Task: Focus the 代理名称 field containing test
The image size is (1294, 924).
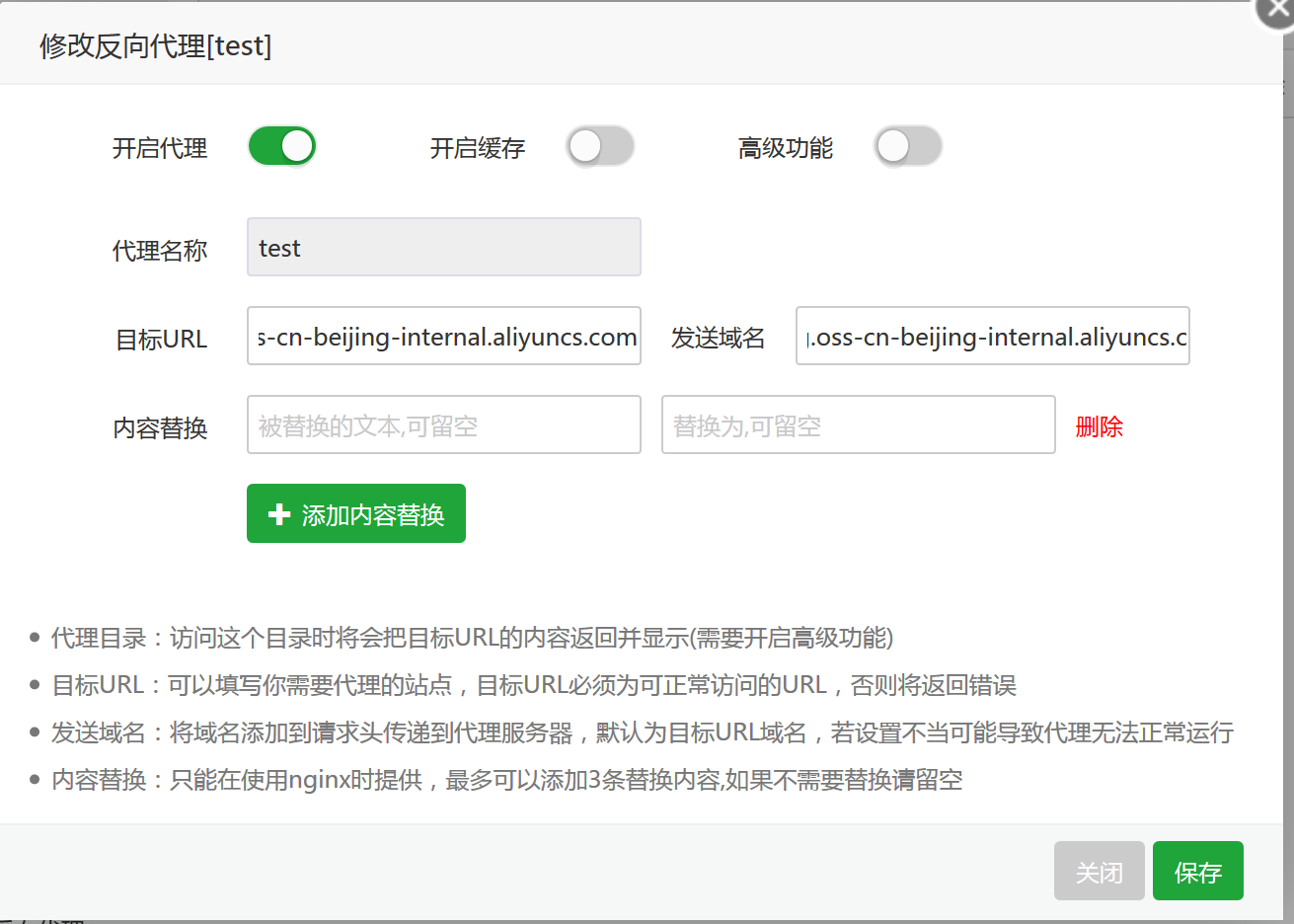Action: click(x=444, y=247)
